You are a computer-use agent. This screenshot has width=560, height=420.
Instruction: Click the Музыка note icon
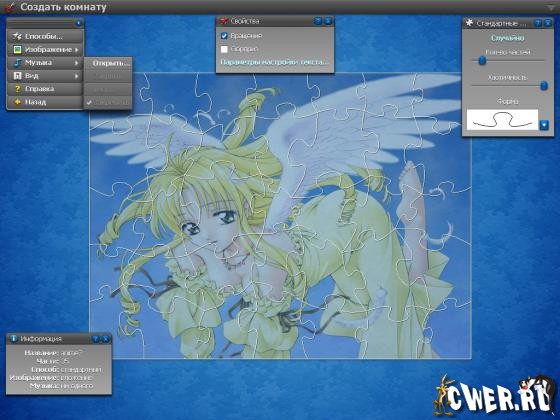point(18,63)
